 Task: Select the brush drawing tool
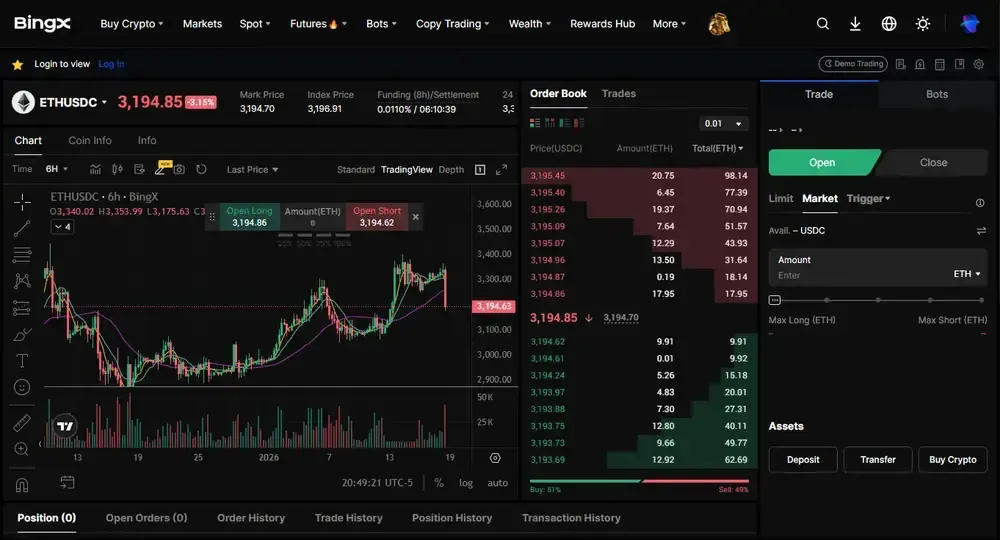22,335
